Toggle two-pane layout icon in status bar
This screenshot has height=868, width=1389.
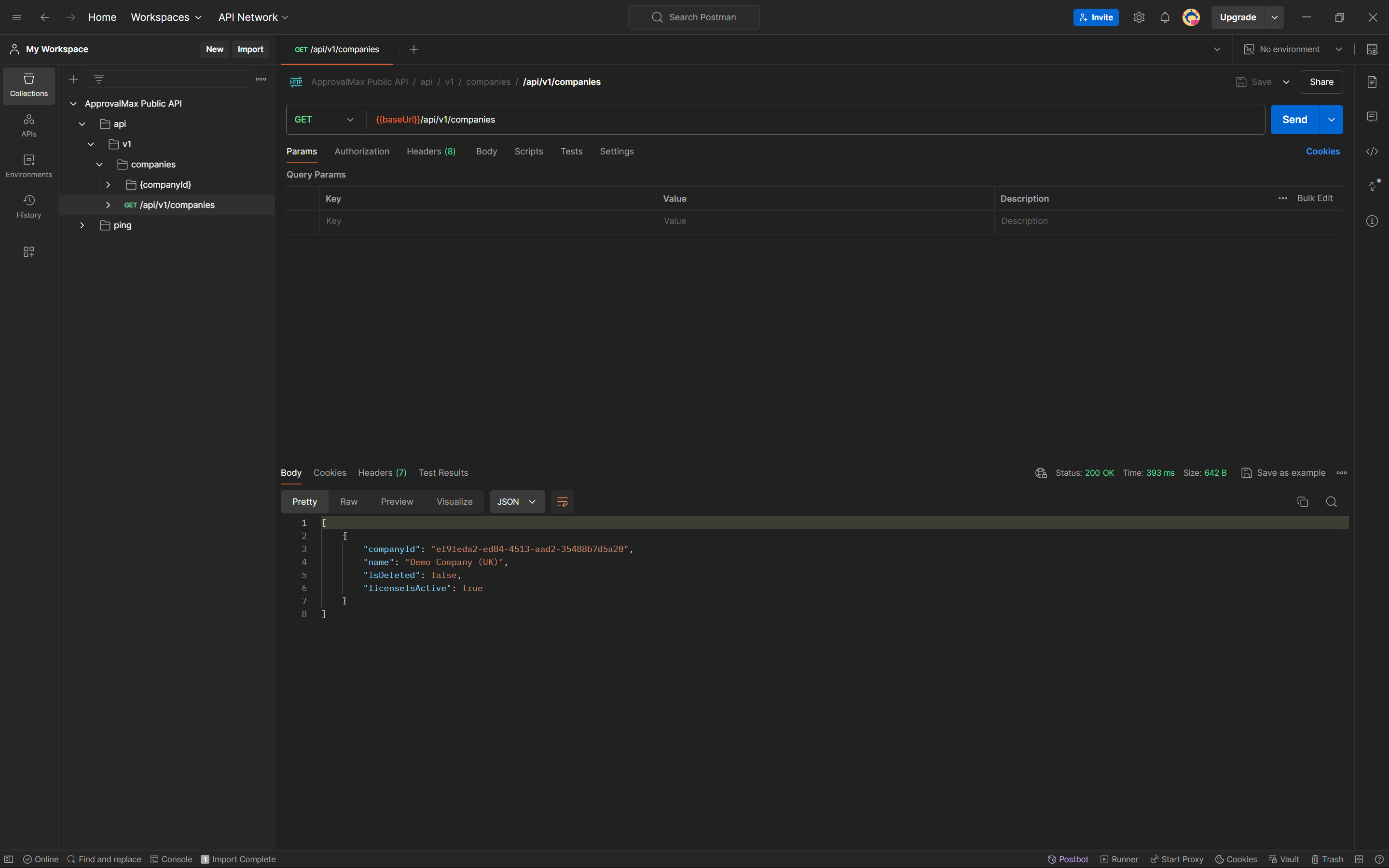pos(1359,859)
